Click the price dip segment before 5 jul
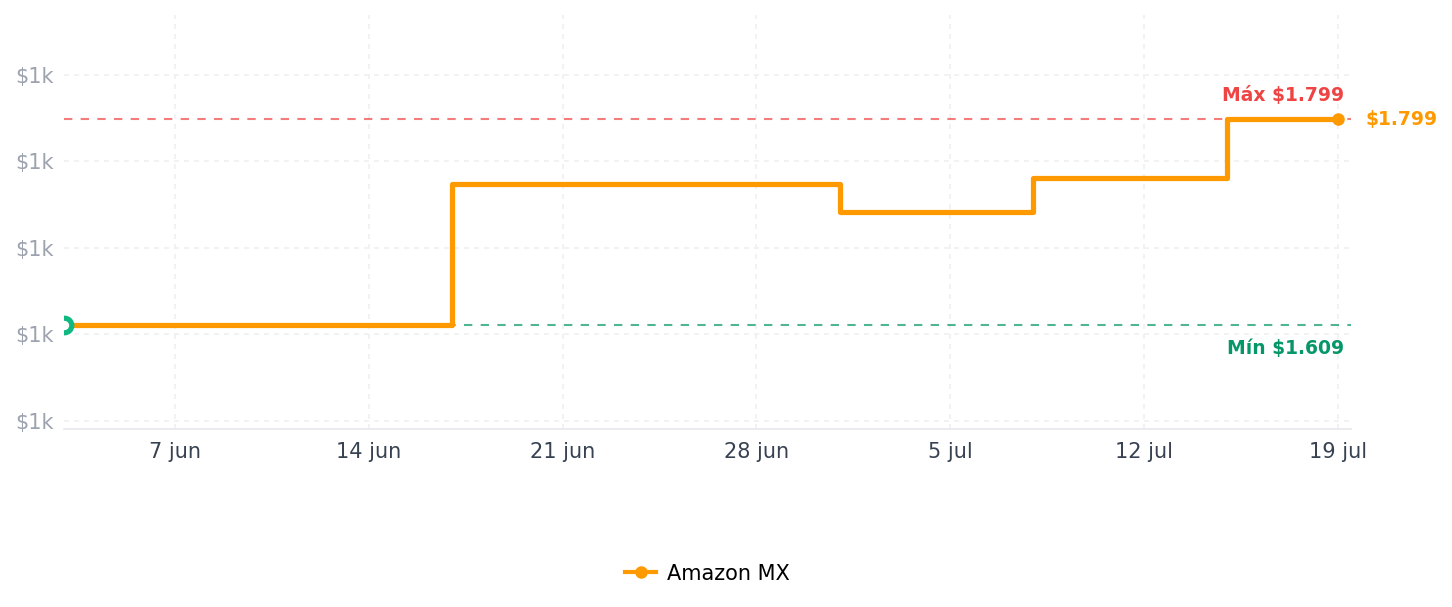 pyautogui.click(x=937, y=212)
